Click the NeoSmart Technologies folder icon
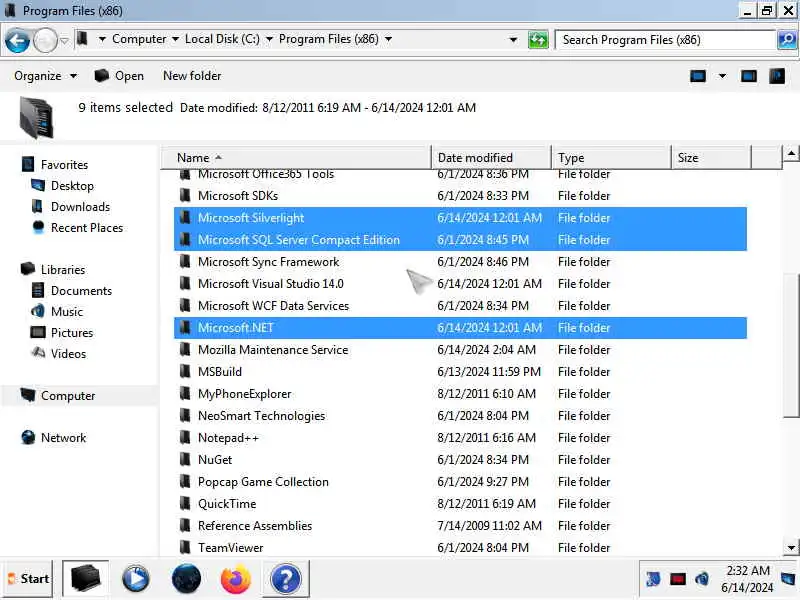800x600 pixels. tap(185, 415)
